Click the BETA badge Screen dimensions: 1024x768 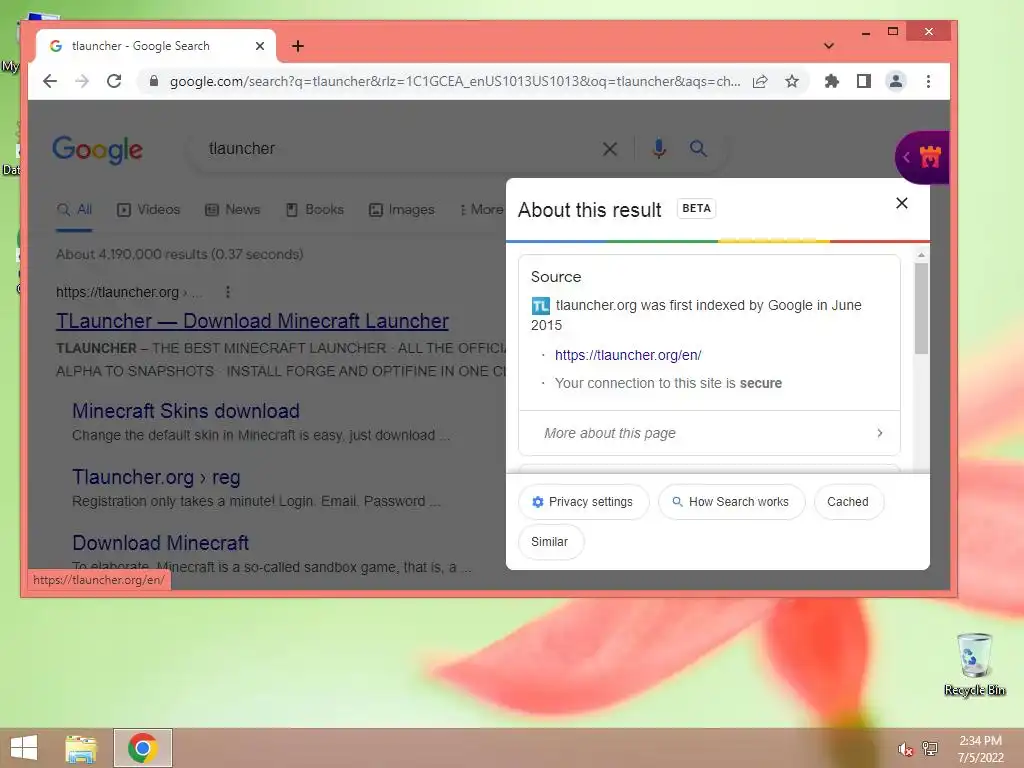point(696,208)
